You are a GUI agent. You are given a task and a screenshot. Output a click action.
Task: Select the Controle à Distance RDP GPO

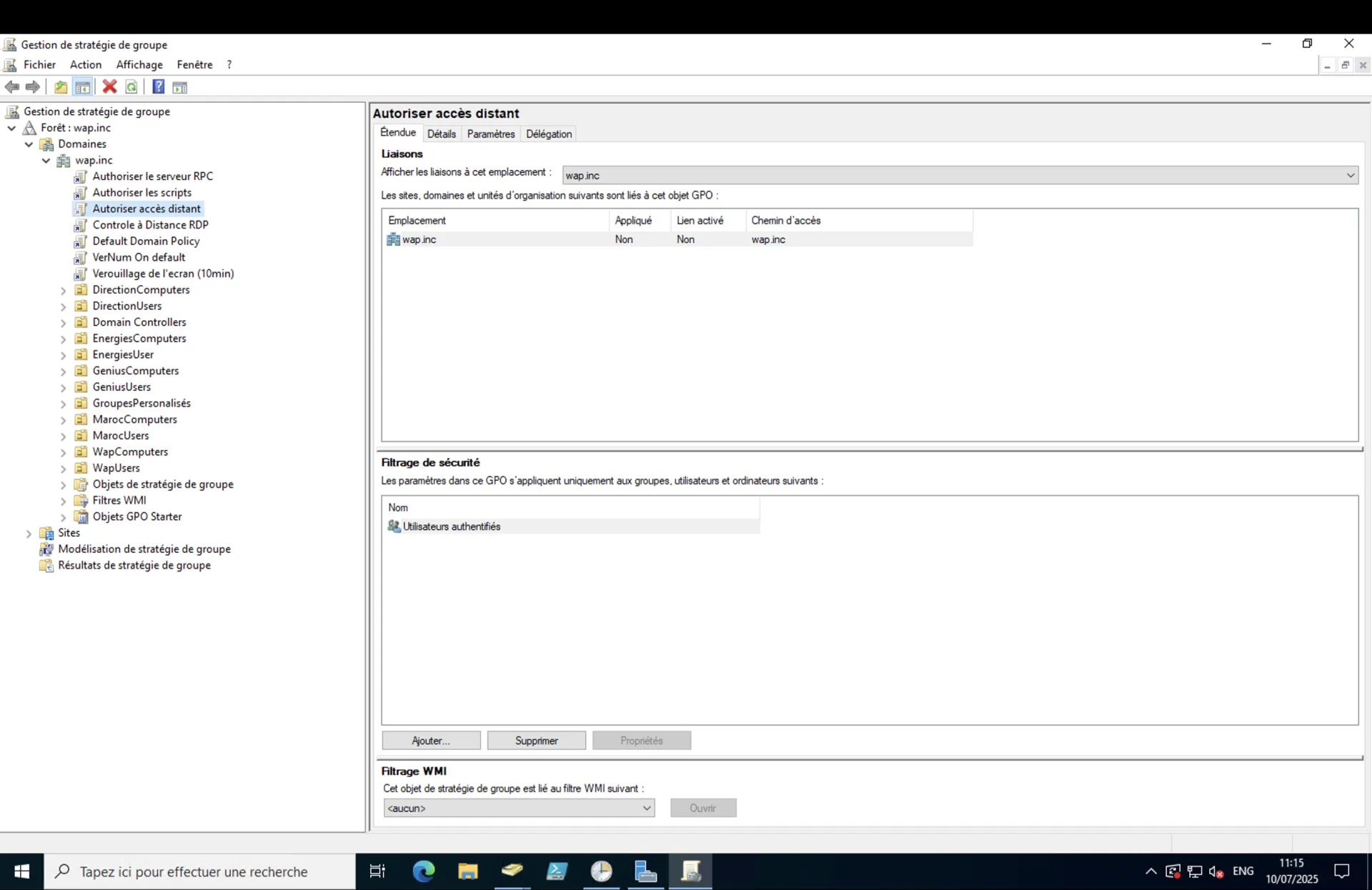coord(150,224)
